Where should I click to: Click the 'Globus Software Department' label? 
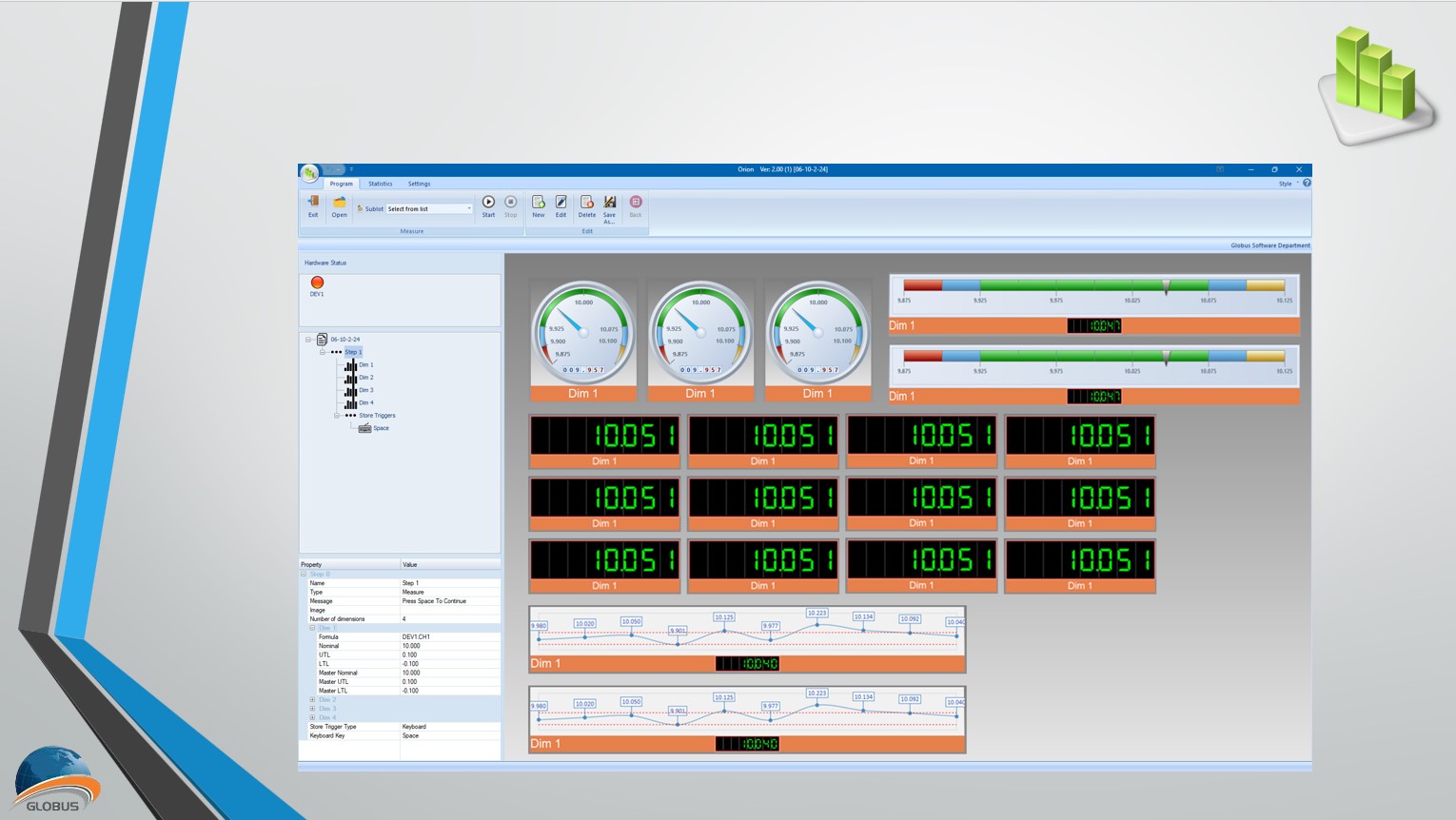tap(1269, 245)
